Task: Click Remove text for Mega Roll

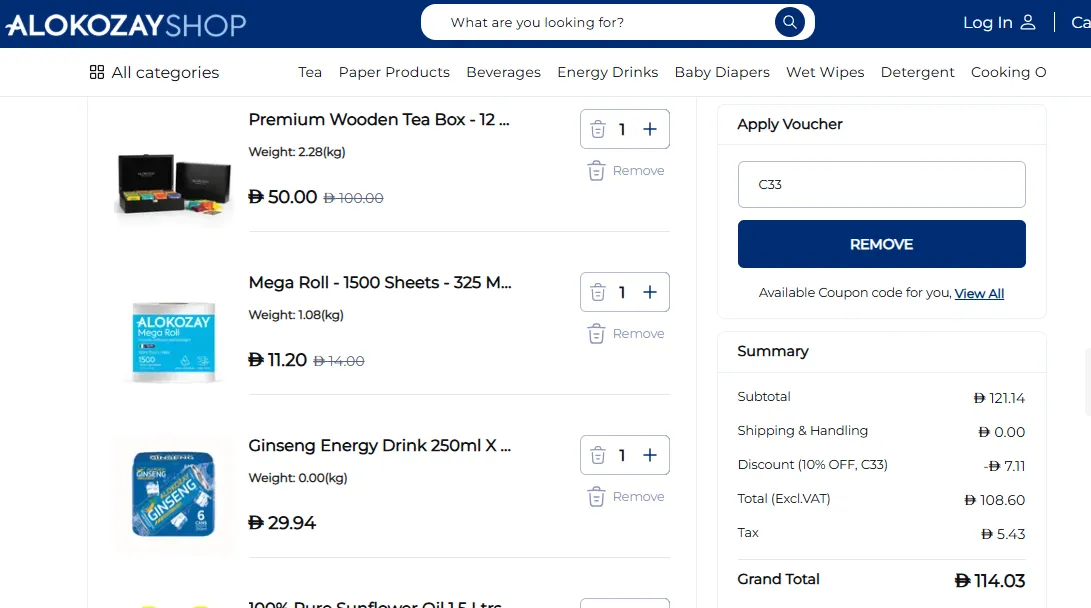Action: (638, 334)
